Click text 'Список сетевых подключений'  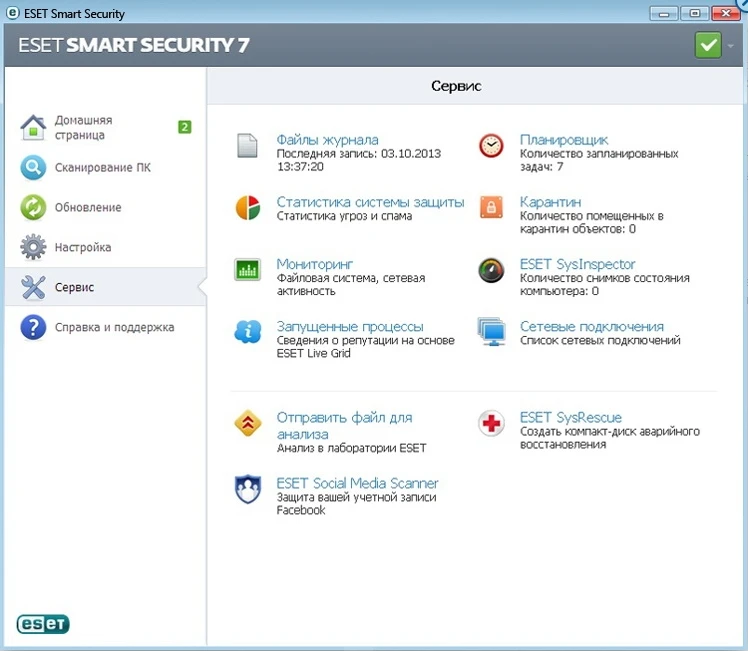[600, 340]
